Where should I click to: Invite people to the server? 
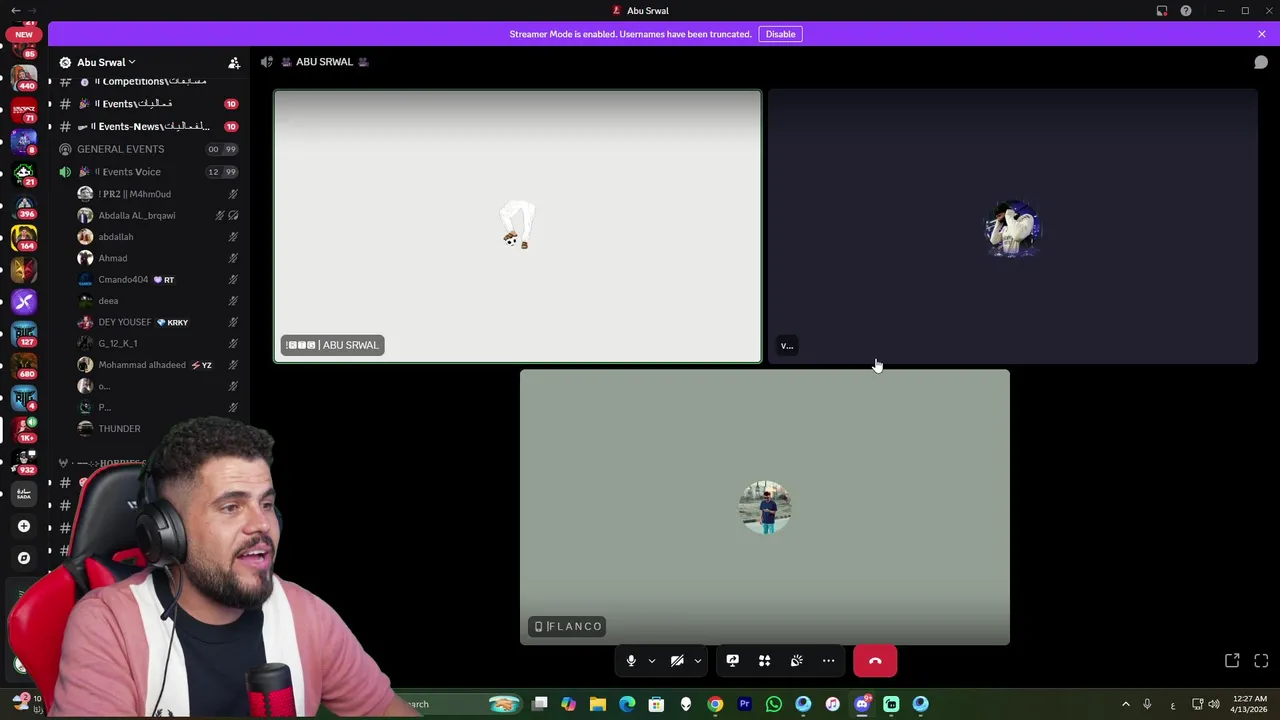[x=234, y=63]
